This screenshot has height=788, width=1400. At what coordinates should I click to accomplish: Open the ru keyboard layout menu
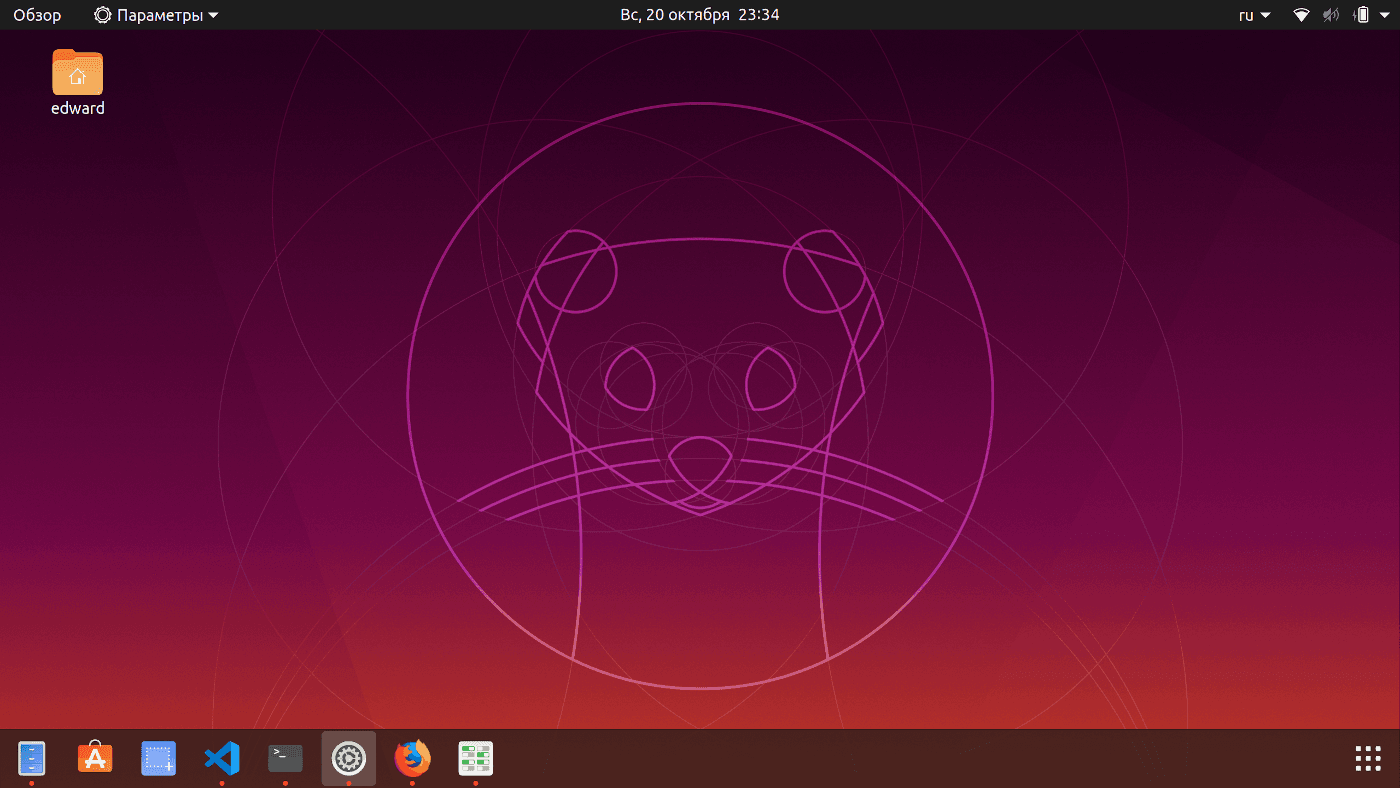tap(1255, 15)
